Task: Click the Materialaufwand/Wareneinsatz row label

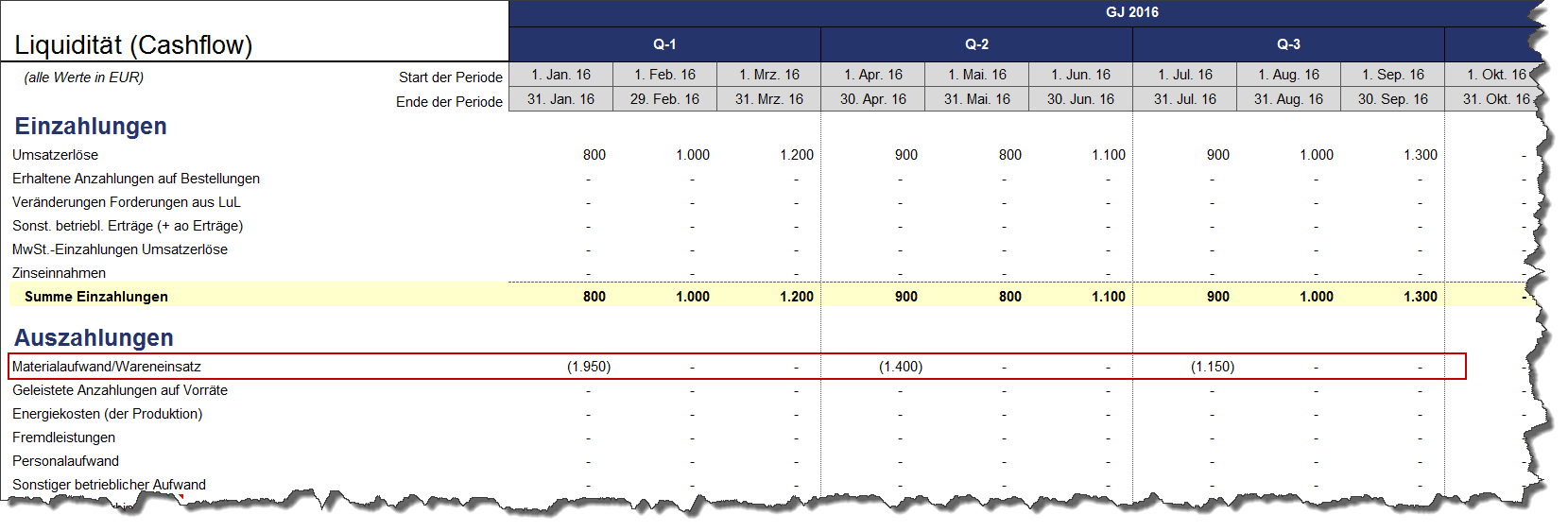Action: point(107,367)
